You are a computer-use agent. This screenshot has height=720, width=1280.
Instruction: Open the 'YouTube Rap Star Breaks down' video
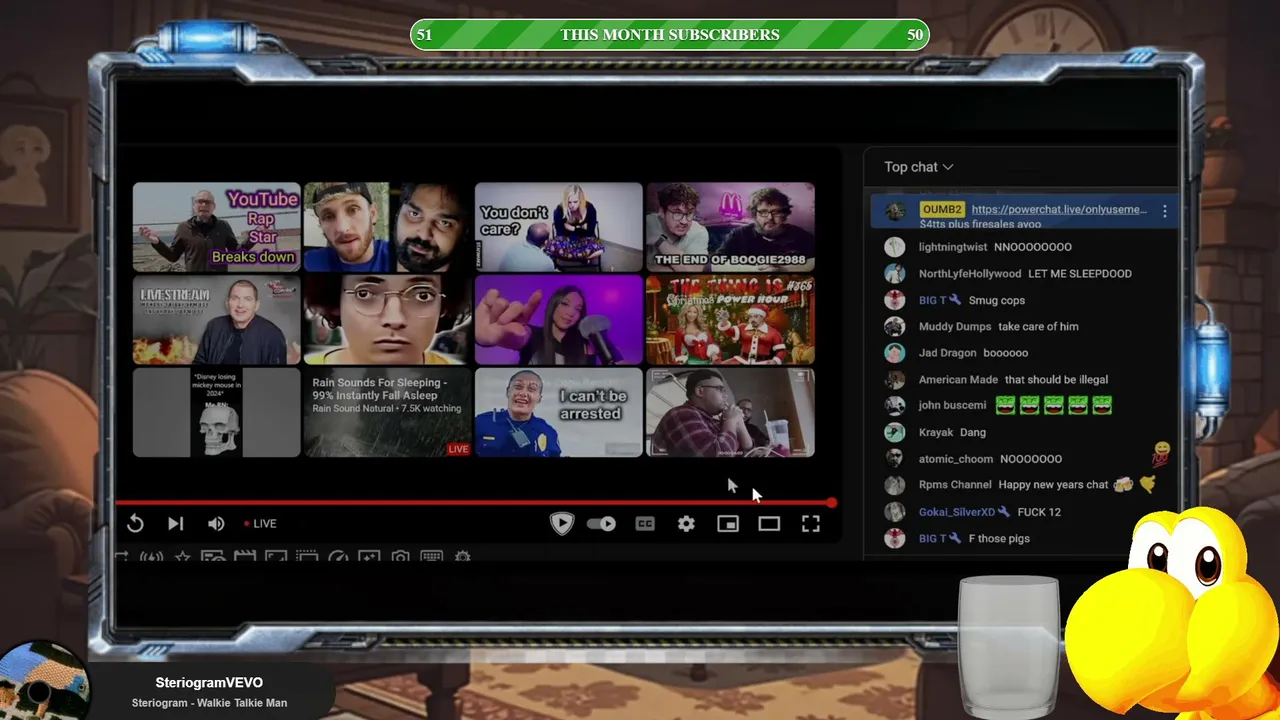coord(216,227)
